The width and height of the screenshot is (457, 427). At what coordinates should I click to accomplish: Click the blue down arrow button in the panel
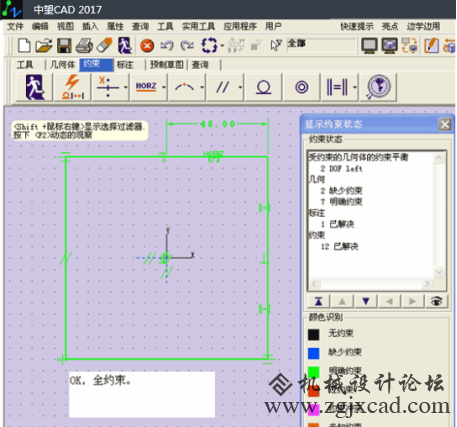(366, 301)
